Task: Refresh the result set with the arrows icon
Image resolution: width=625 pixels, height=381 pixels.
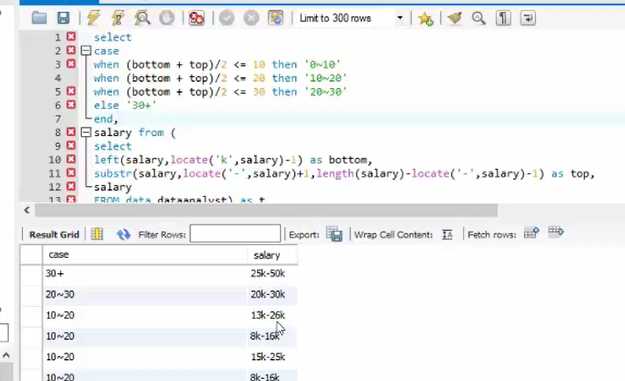Action: point(124,234)
